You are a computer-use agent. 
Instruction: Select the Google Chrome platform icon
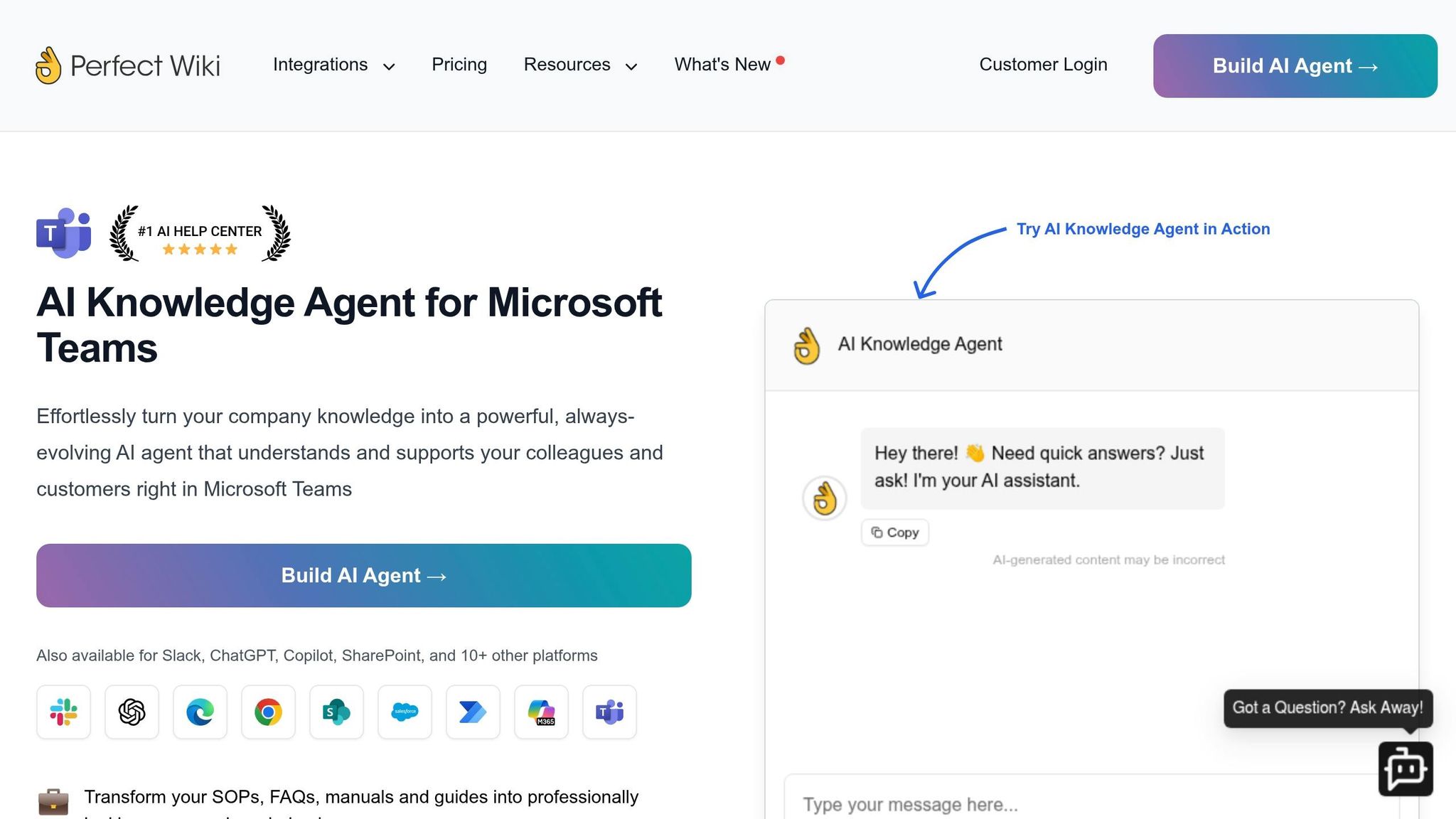tap(268, 712)
